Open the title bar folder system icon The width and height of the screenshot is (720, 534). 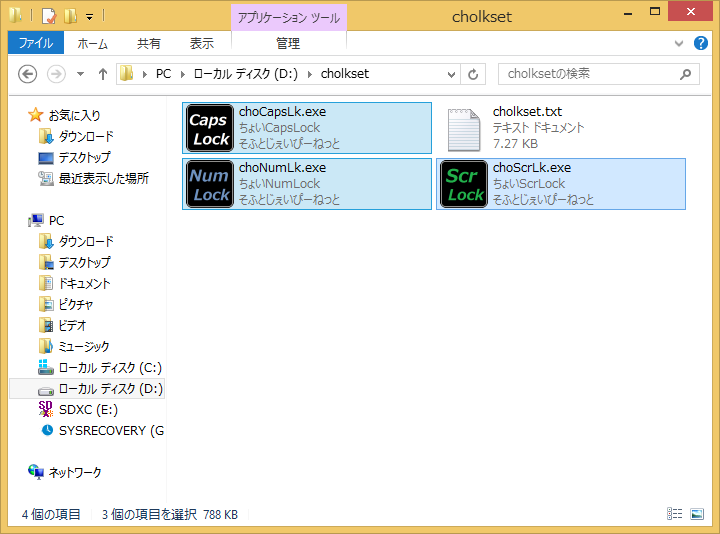pos(16,15)
